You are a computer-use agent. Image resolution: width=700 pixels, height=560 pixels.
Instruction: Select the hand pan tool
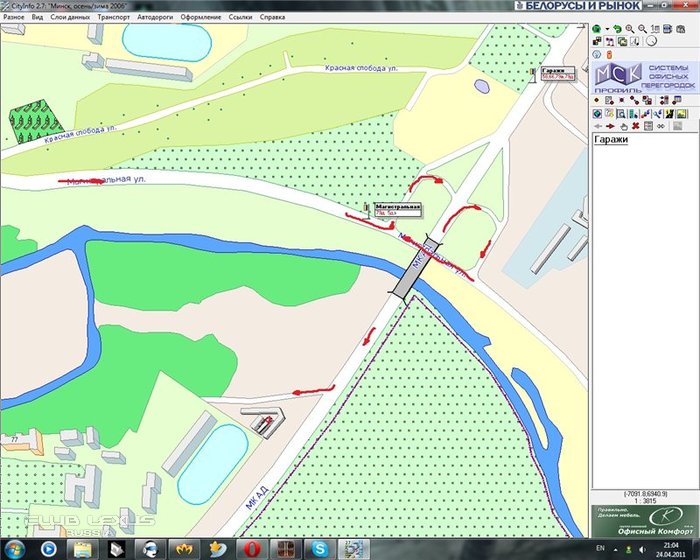click(622, 127)
